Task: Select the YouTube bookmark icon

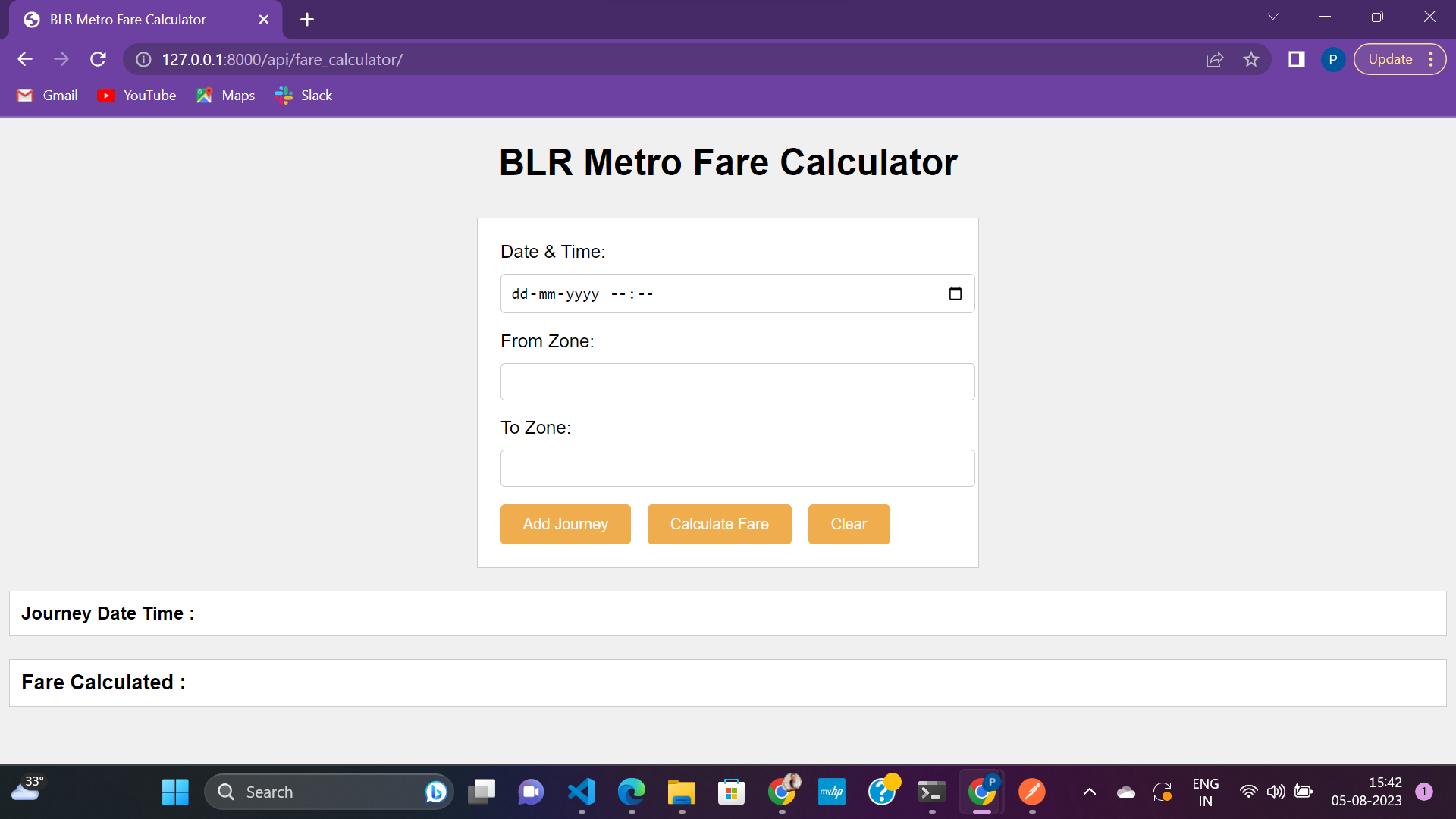Action: point(106,95)
